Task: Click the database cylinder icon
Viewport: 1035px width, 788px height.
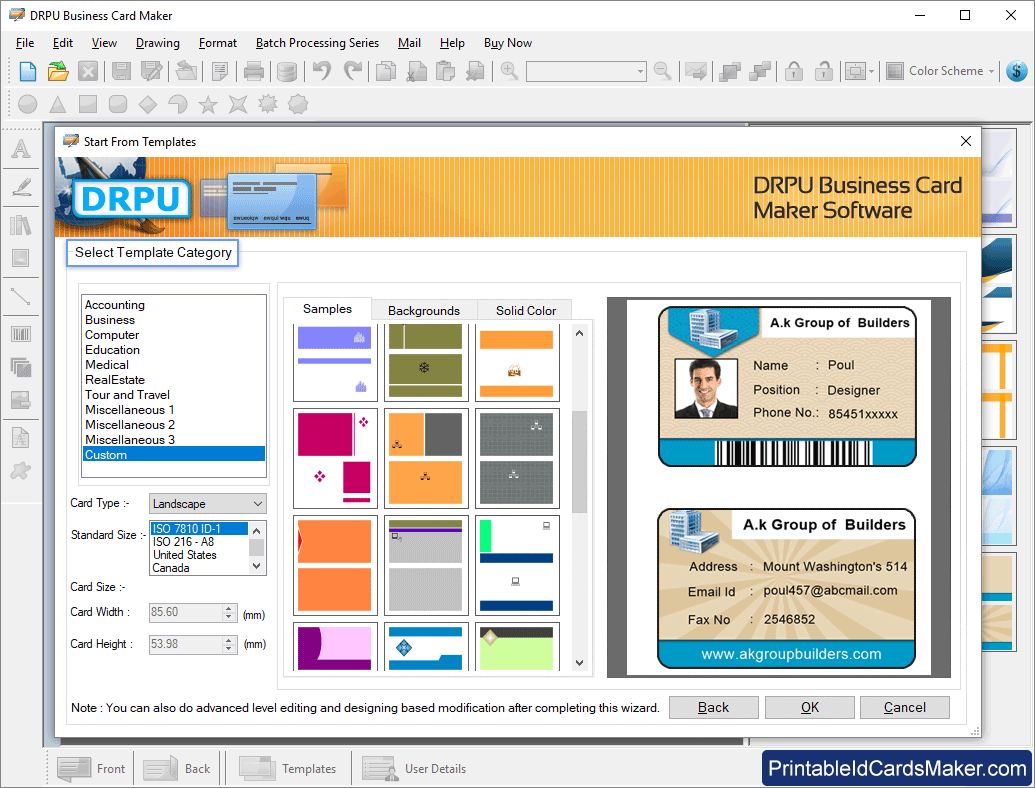Action: pos(286,71)
